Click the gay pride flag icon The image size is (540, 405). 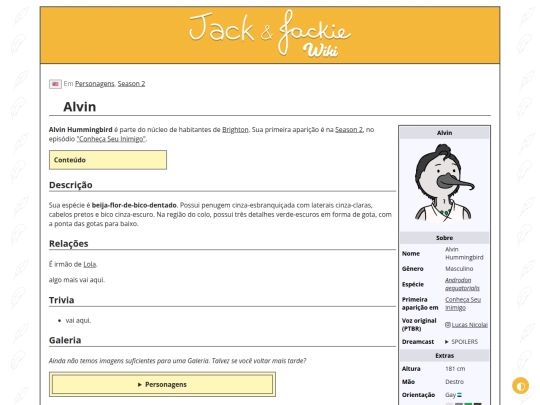click(459, 395)
